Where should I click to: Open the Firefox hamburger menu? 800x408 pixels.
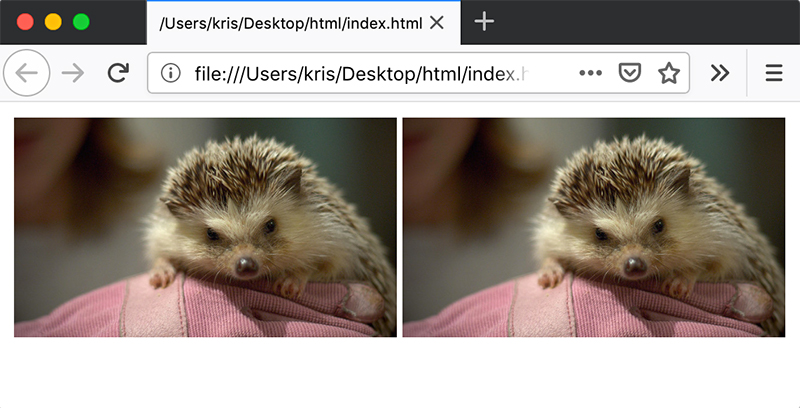(774, 73)
